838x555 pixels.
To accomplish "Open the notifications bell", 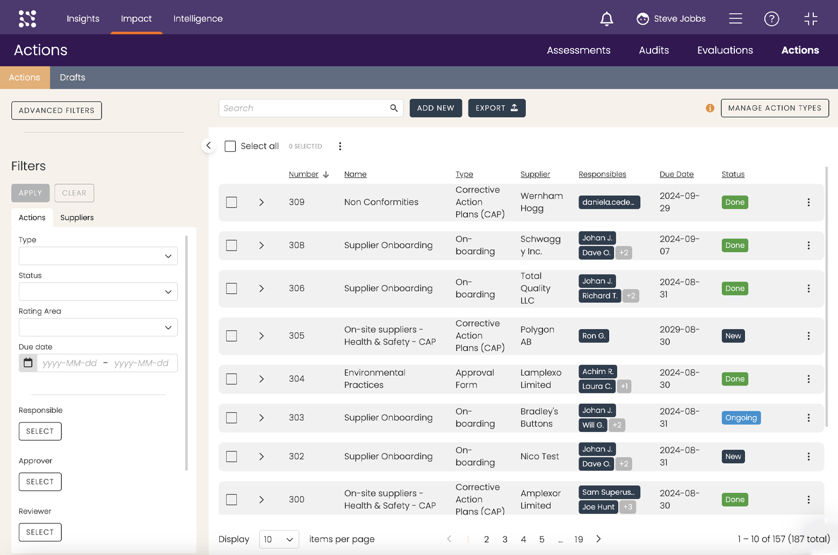I will click(606, 19).
